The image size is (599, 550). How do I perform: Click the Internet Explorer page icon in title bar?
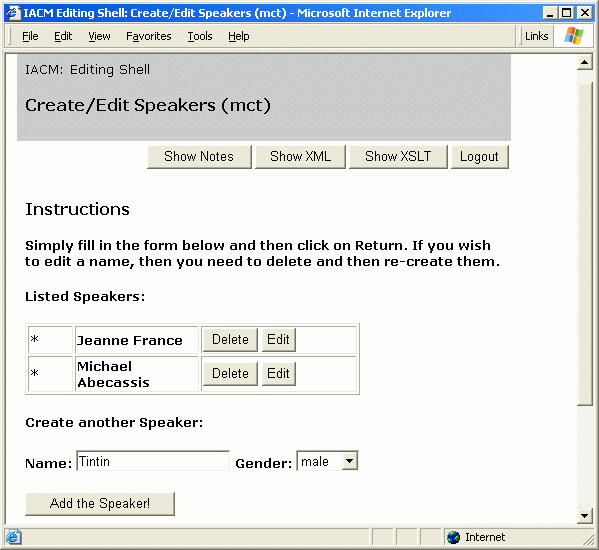pyautogui.click(x=13, y=13)
